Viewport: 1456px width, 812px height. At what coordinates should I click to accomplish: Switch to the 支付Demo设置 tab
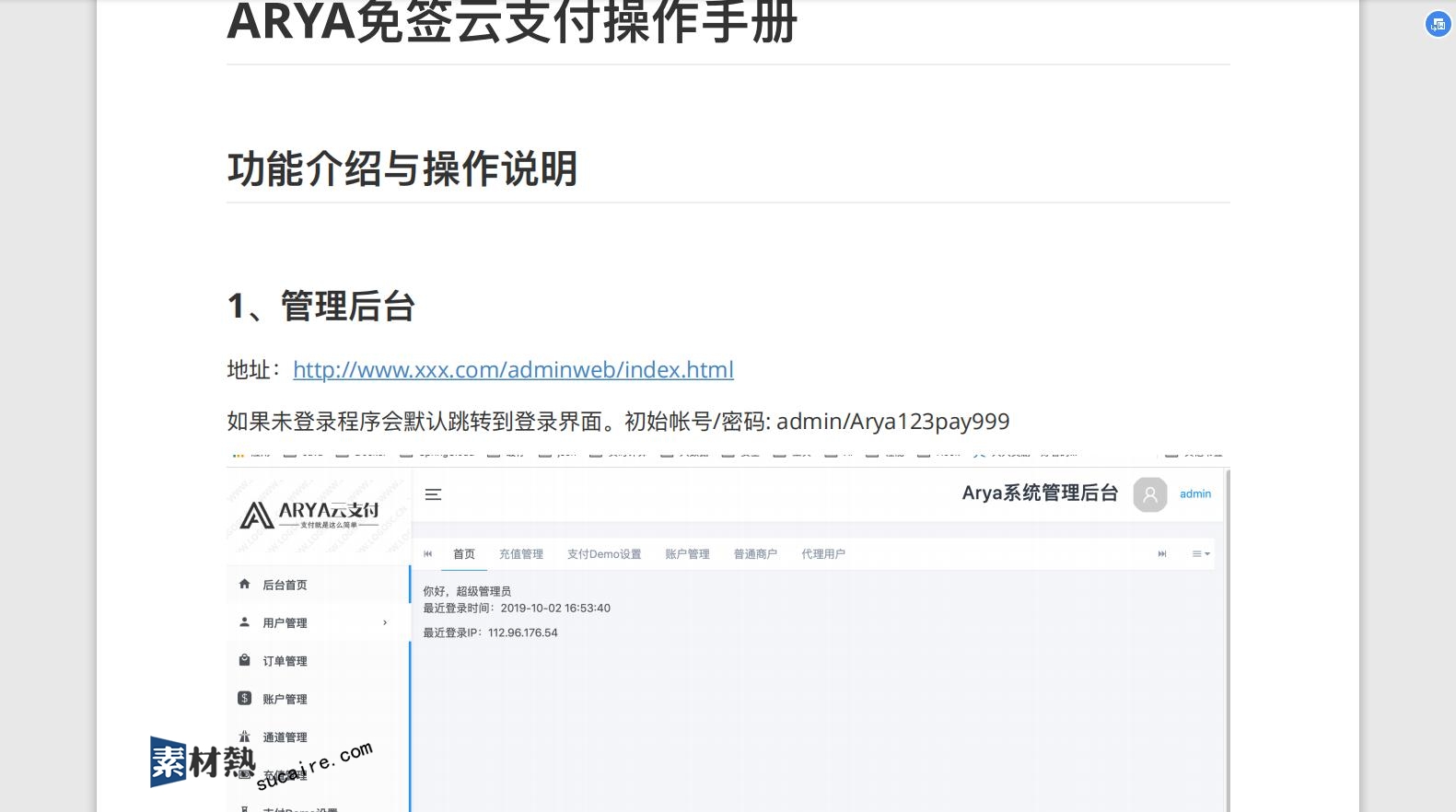coord(604,554)
